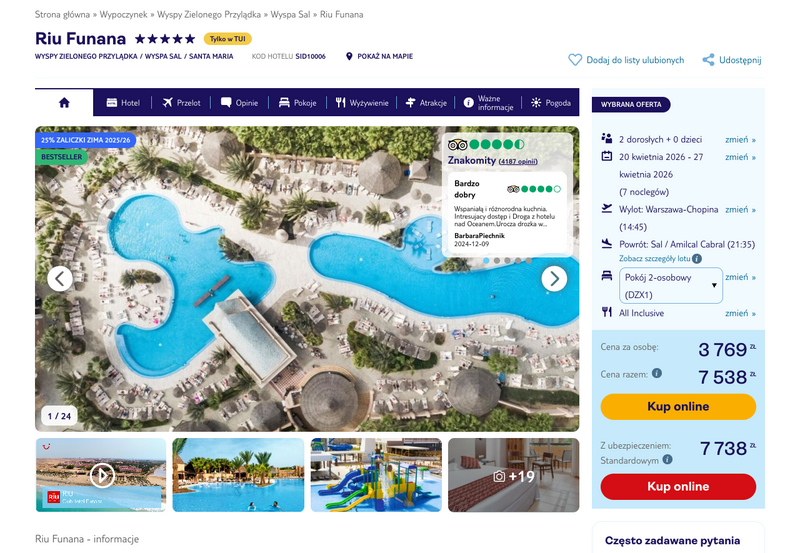The width and height of the screenshot is (800, 553).
Task: Open the +19 more photos thumbnail
Action: pos(514,475)
